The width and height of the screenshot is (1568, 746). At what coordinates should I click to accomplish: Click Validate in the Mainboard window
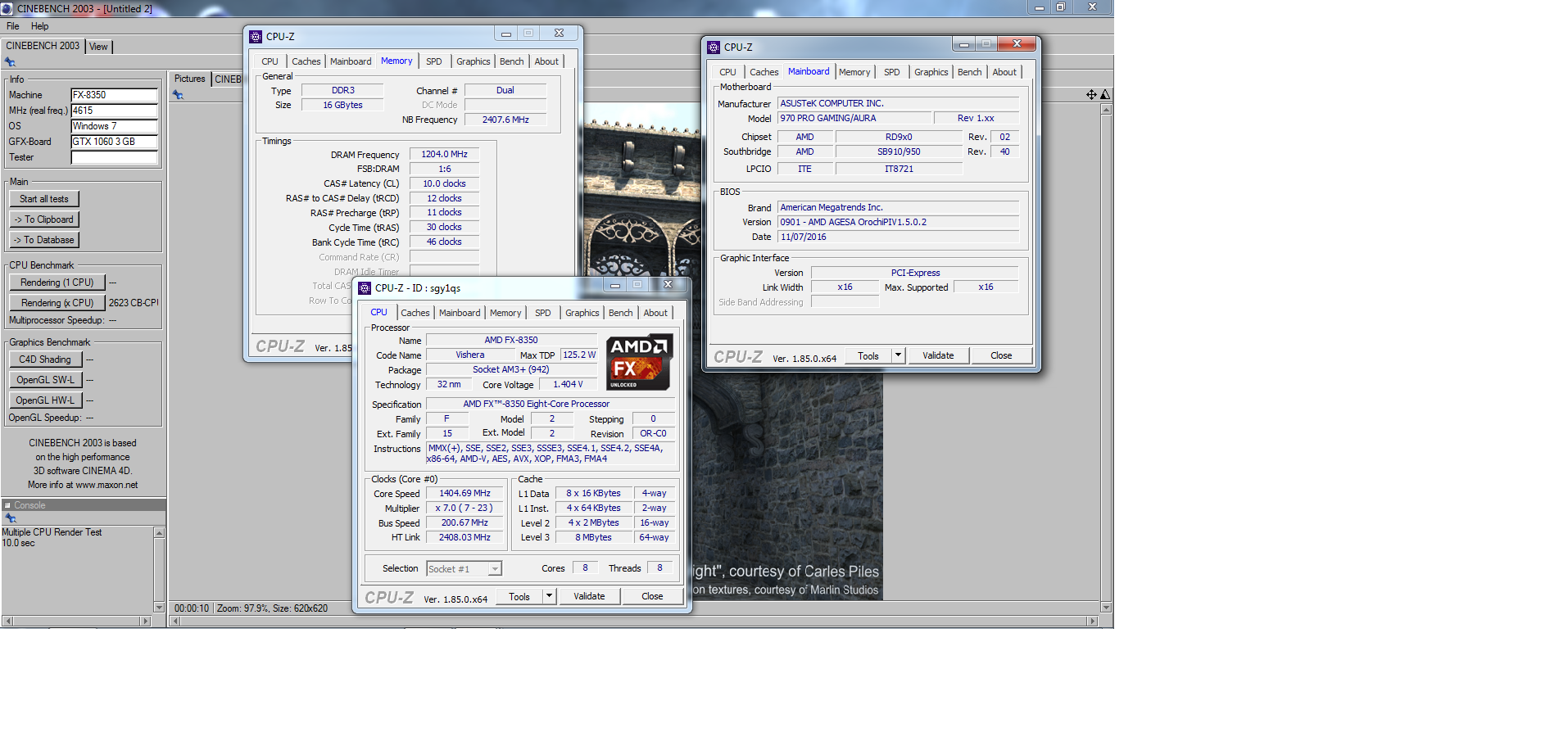(938, 355)
